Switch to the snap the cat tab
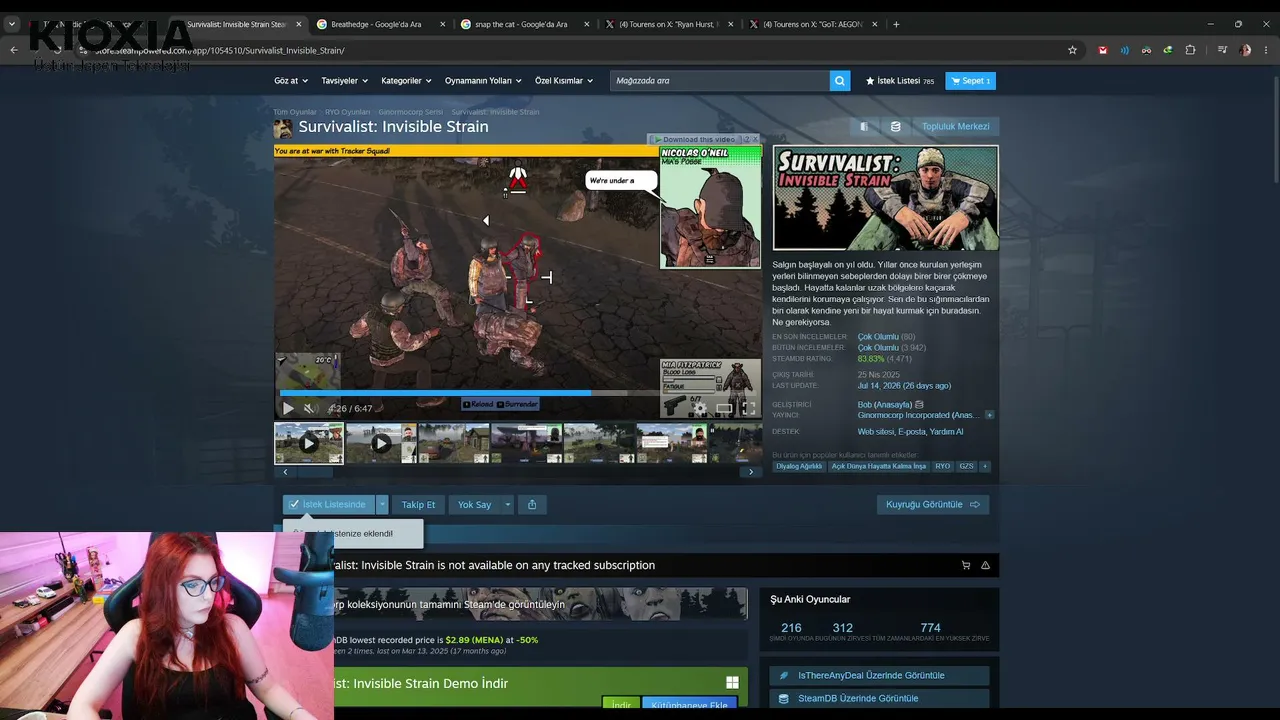1280x720 pixels. [523, 24]
